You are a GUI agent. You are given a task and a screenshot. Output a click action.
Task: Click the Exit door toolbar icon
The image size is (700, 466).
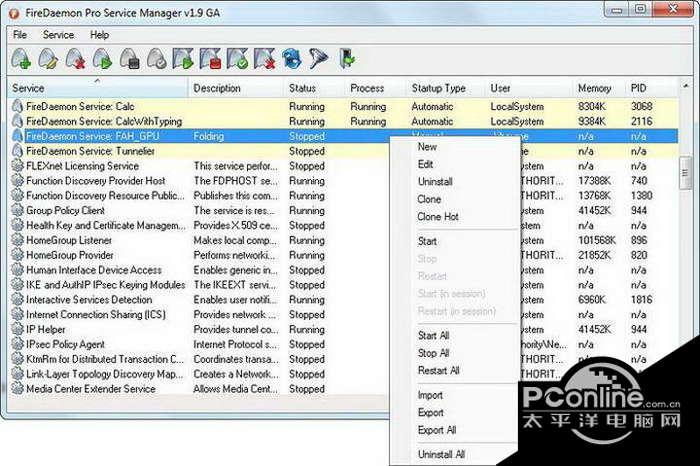click(346, 59)
